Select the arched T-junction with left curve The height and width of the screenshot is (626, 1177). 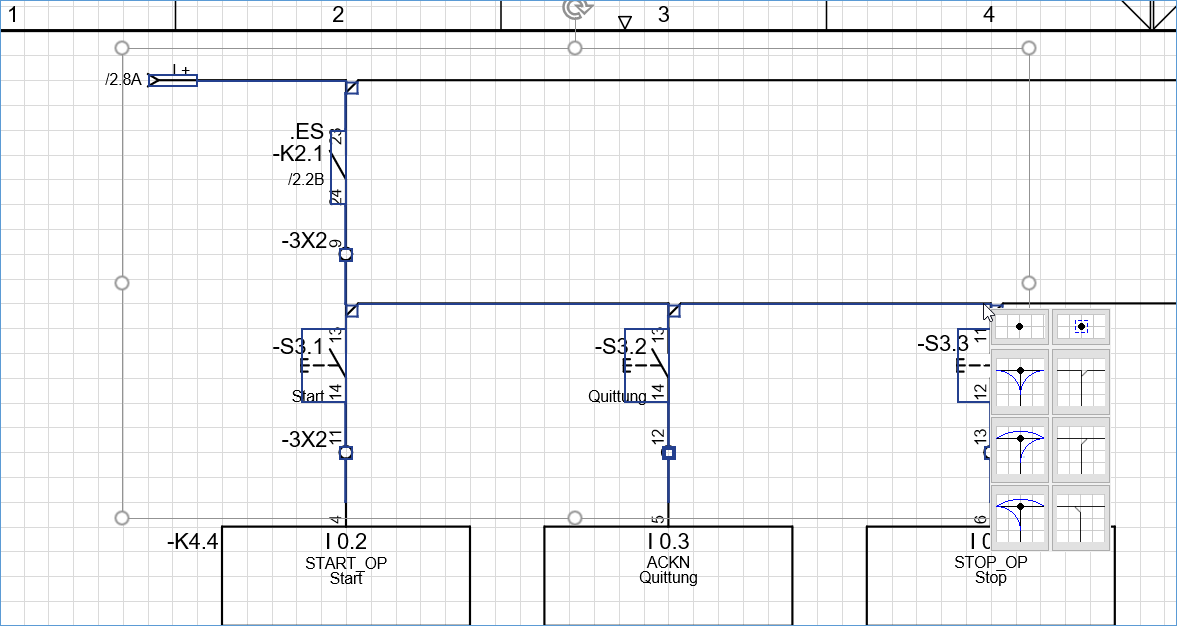1019,517
